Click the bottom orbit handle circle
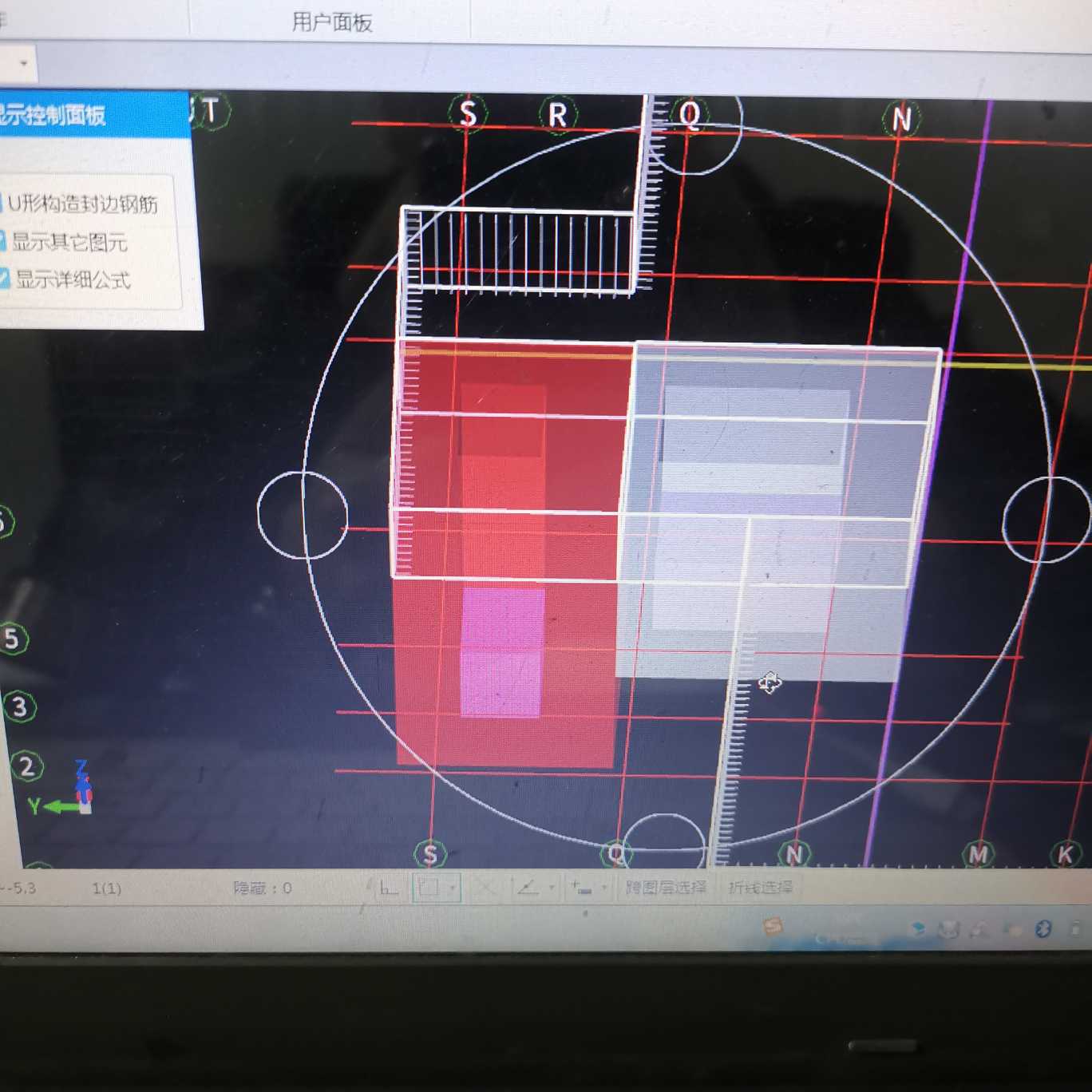This screenshot has height=1092, width=1092. [663, 841]
